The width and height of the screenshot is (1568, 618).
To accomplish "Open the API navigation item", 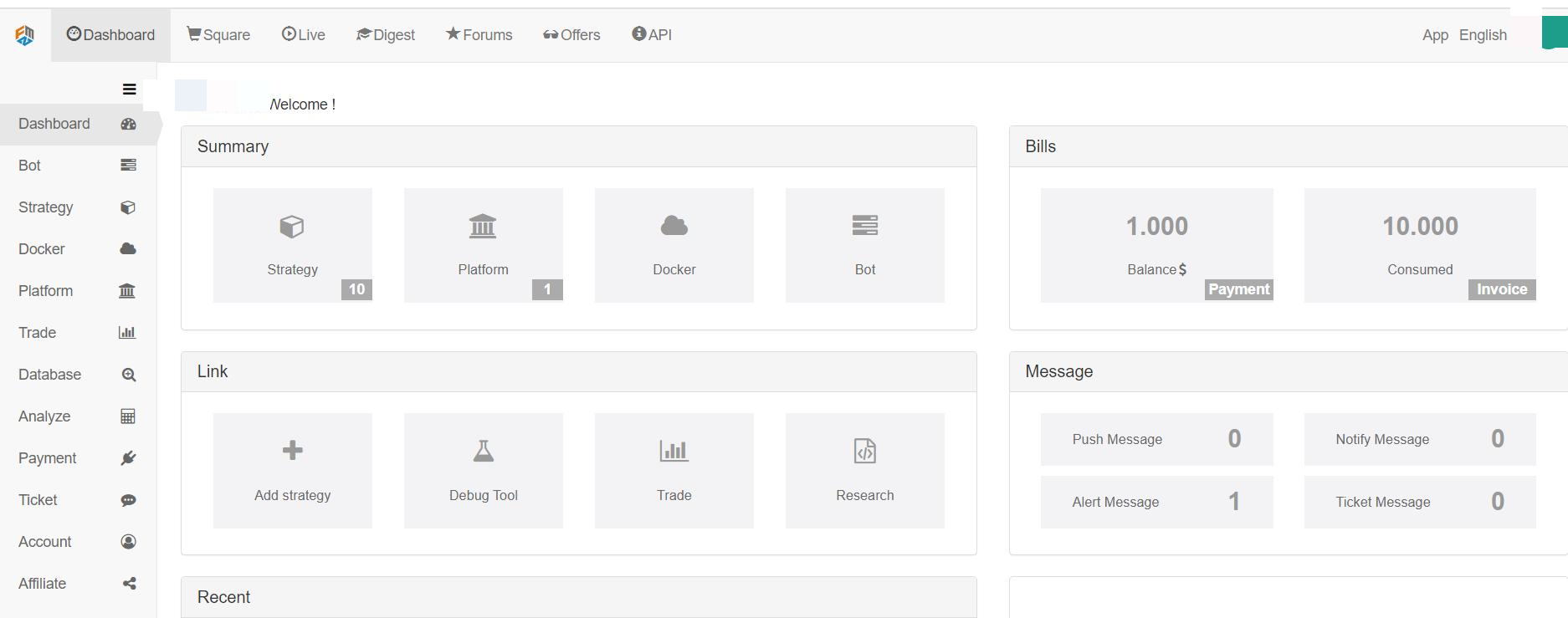I will point(652,35).
